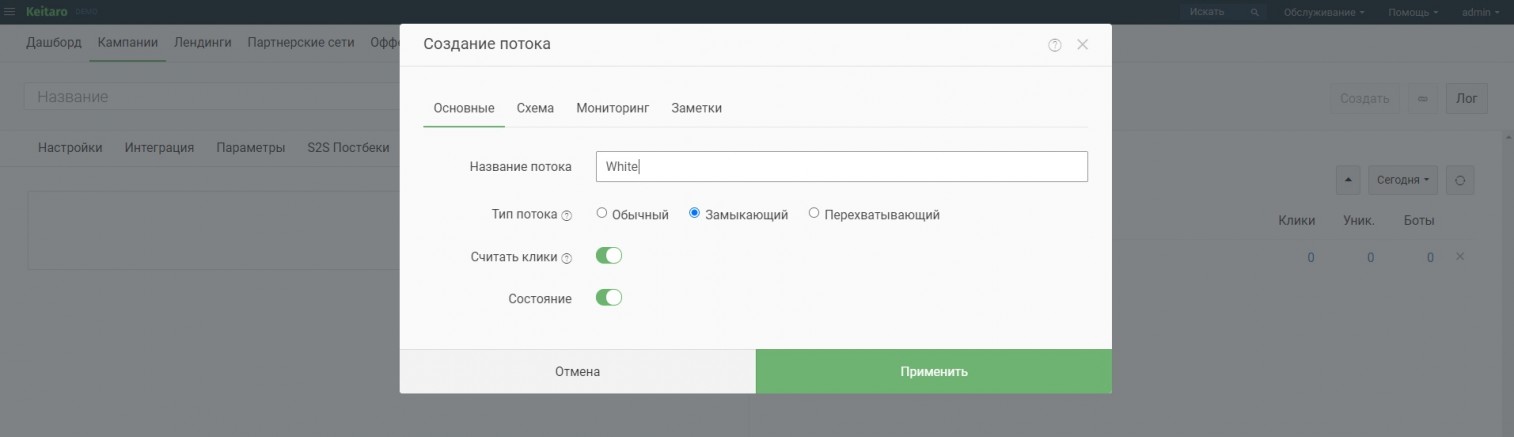1514x437 pixels.
Task: Switch to the Схема tab
Action: click(x=535, y=108)
